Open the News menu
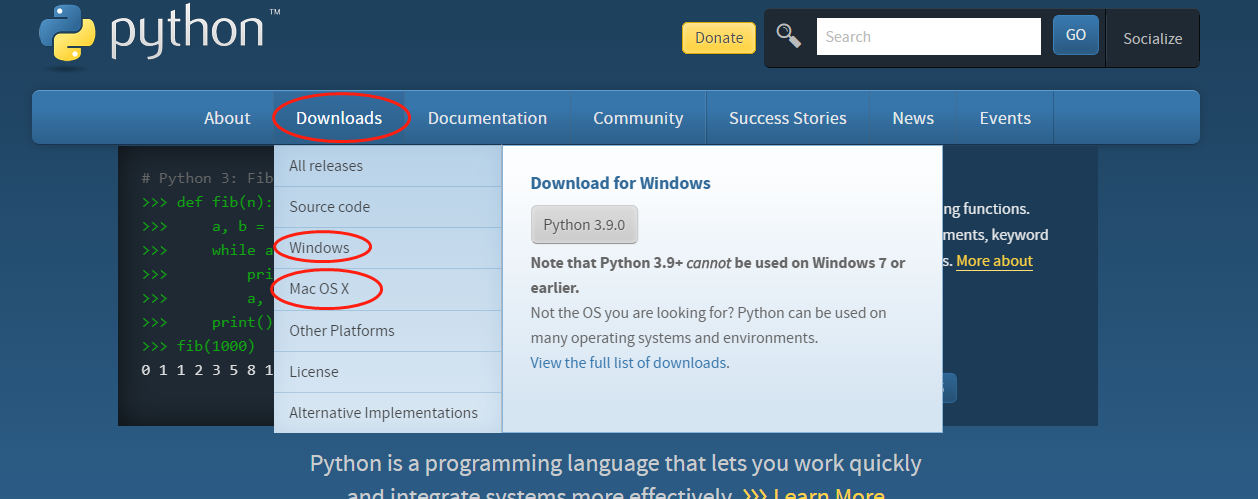 click(913, 118)
